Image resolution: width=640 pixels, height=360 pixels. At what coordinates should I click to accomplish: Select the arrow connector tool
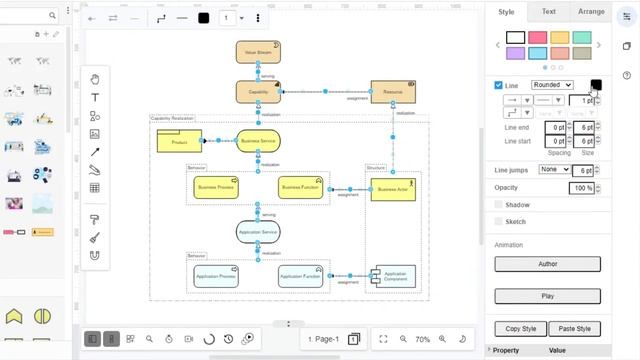pos(95,152)
